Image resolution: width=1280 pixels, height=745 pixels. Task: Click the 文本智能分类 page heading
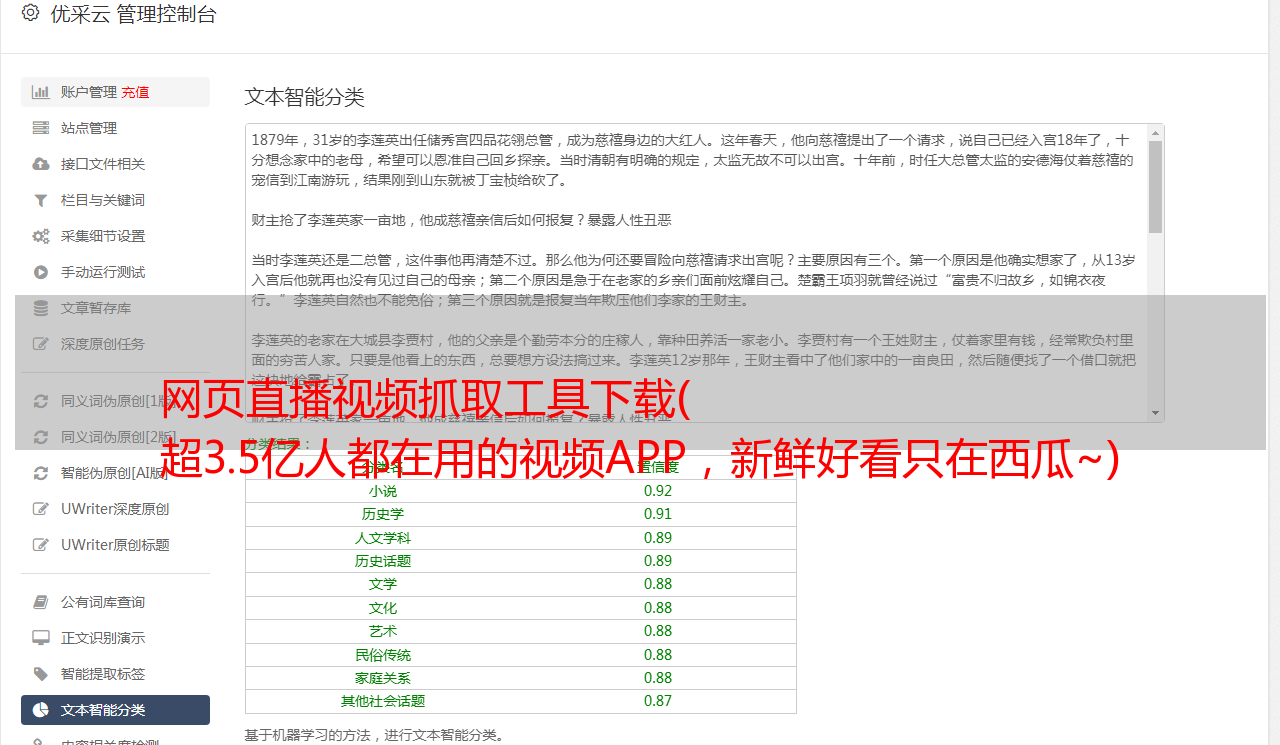304,97
